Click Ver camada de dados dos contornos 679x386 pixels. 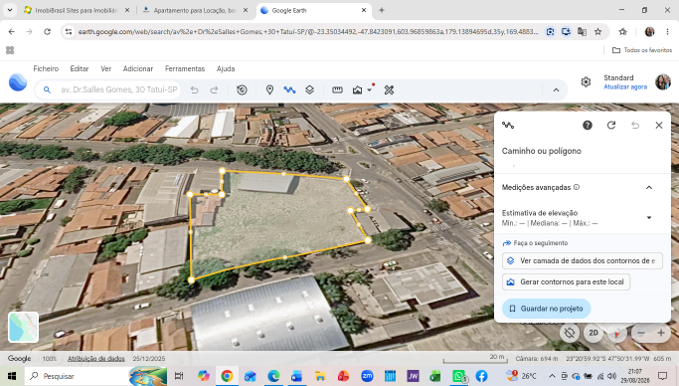tap(582, 260)
